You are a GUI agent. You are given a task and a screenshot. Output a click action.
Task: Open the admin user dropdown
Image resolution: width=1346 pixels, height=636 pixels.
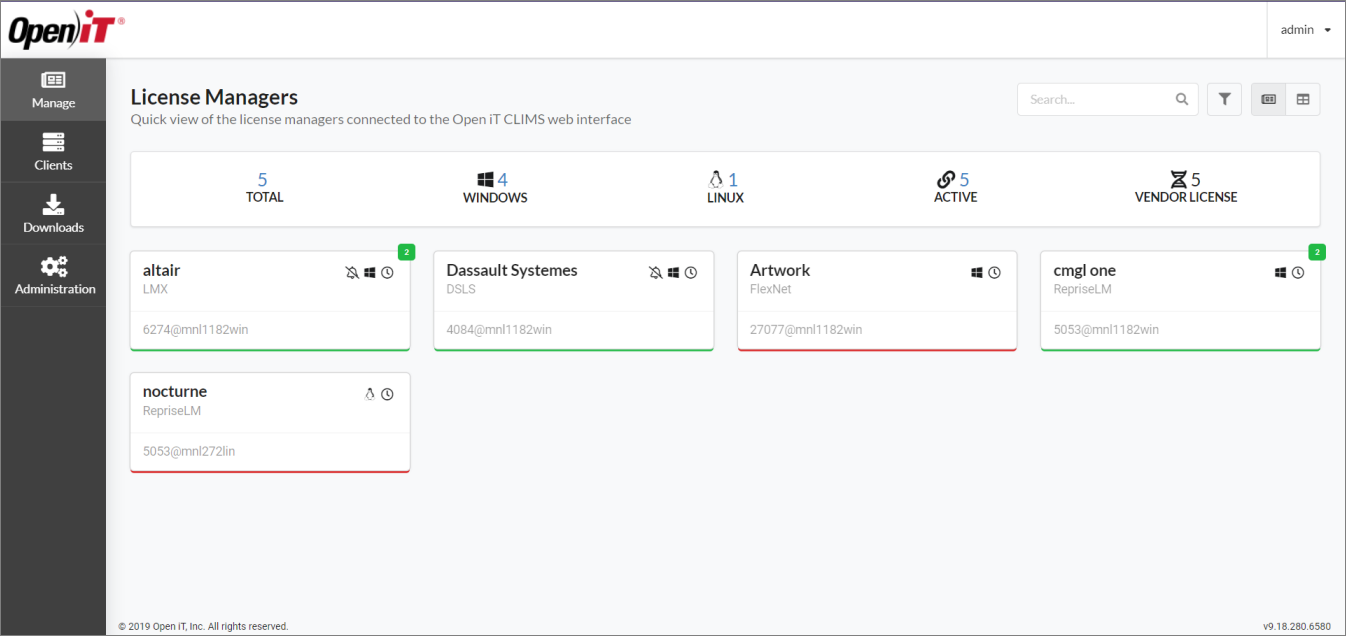(1306, 30)
